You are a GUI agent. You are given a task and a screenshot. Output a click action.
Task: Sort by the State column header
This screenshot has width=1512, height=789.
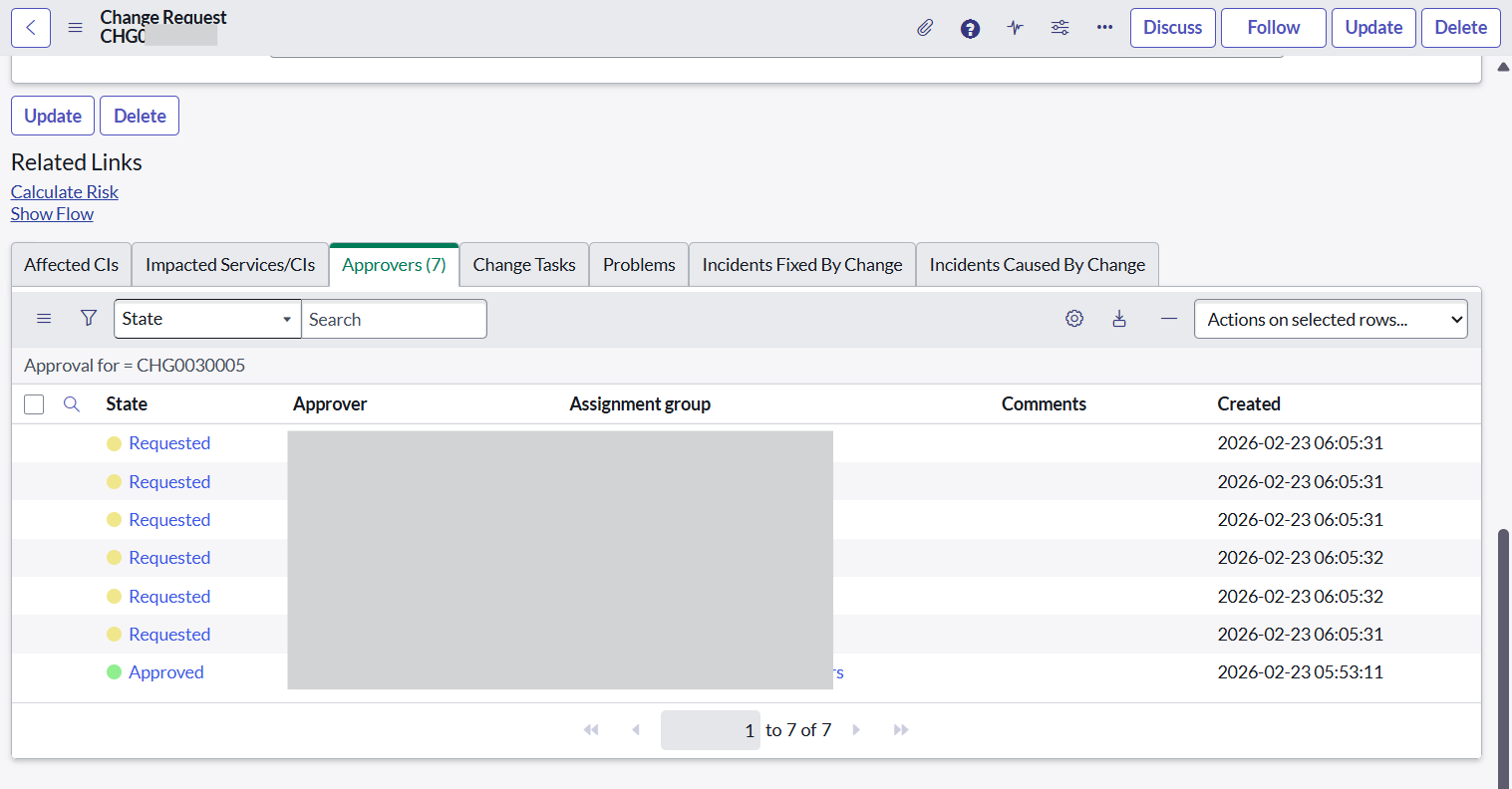click(127, 403)
